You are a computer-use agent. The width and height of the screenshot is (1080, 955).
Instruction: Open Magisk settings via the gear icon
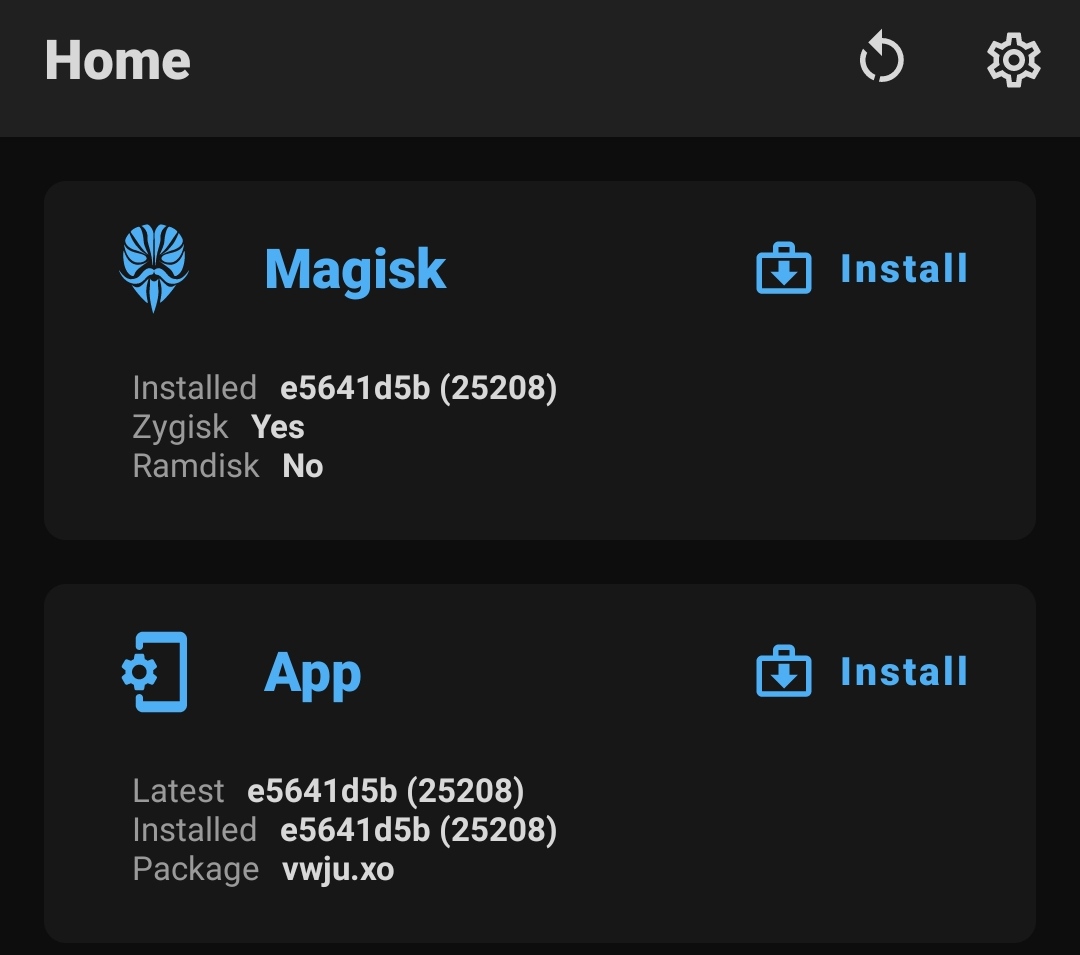(x=1013, y=60)
